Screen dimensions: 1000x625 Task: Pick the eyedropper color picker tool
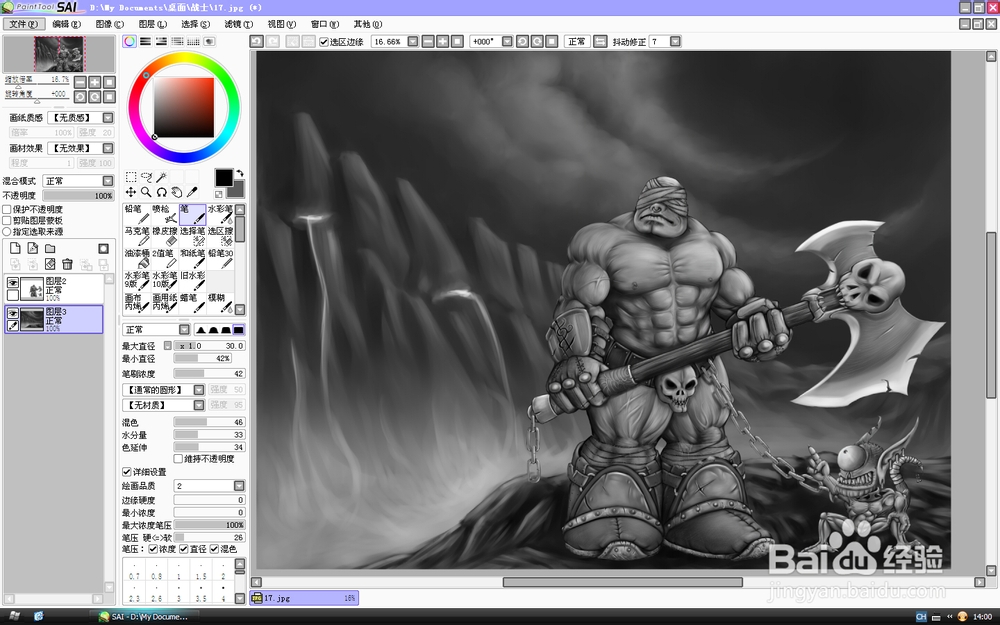click(x=192, y=192)
